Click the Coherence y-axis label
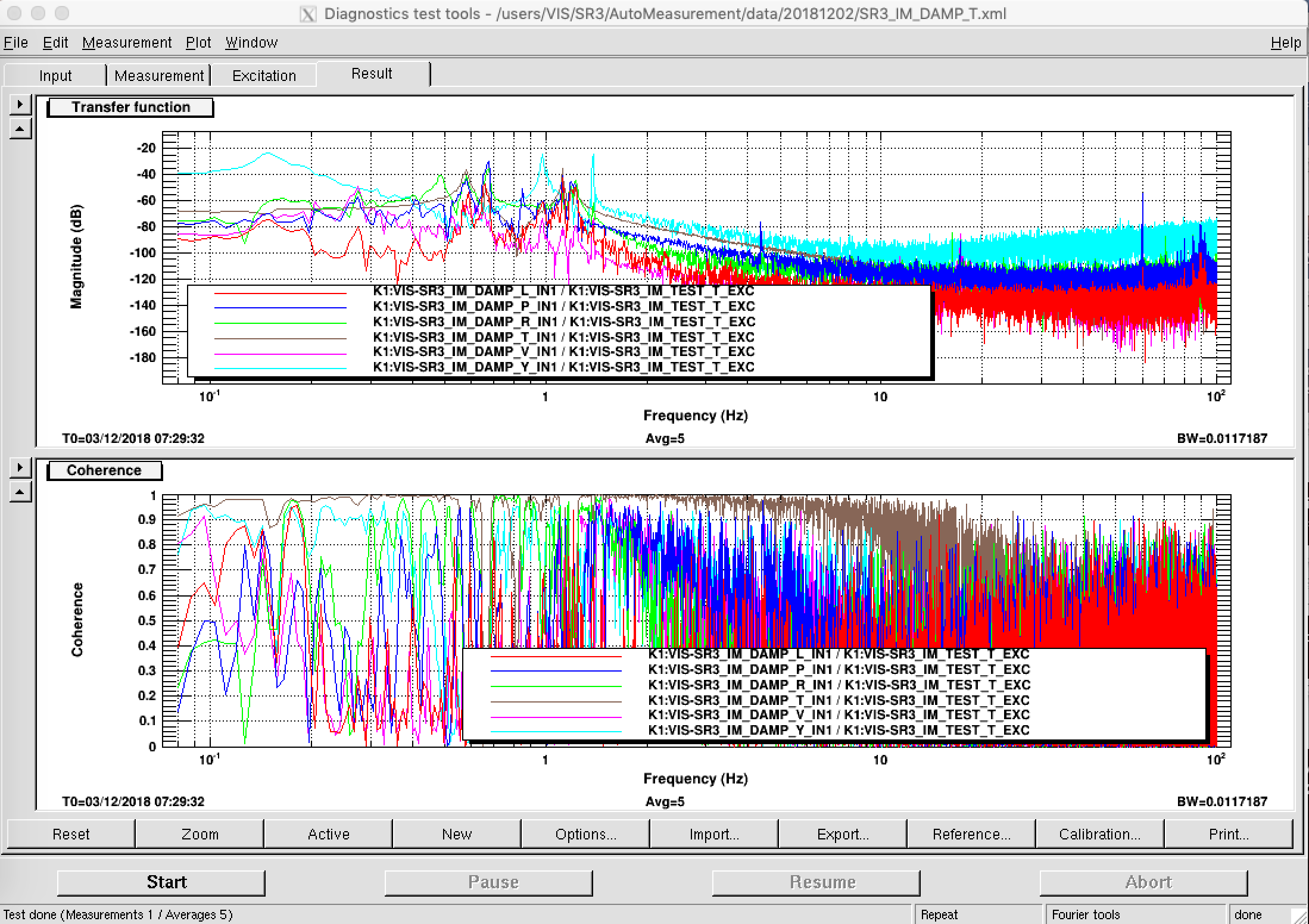Viewport: 1309px width, 924px height. click(x=77, y=619)
